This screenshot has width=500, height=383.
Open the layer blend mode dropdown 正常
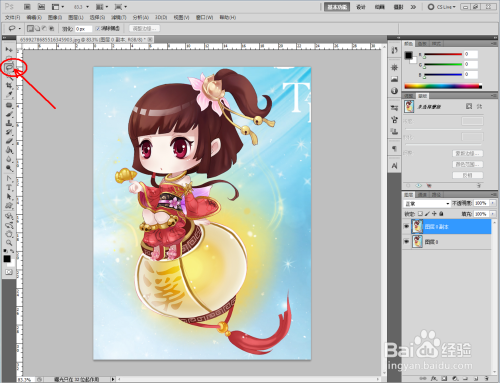click(x=427, y=203)
